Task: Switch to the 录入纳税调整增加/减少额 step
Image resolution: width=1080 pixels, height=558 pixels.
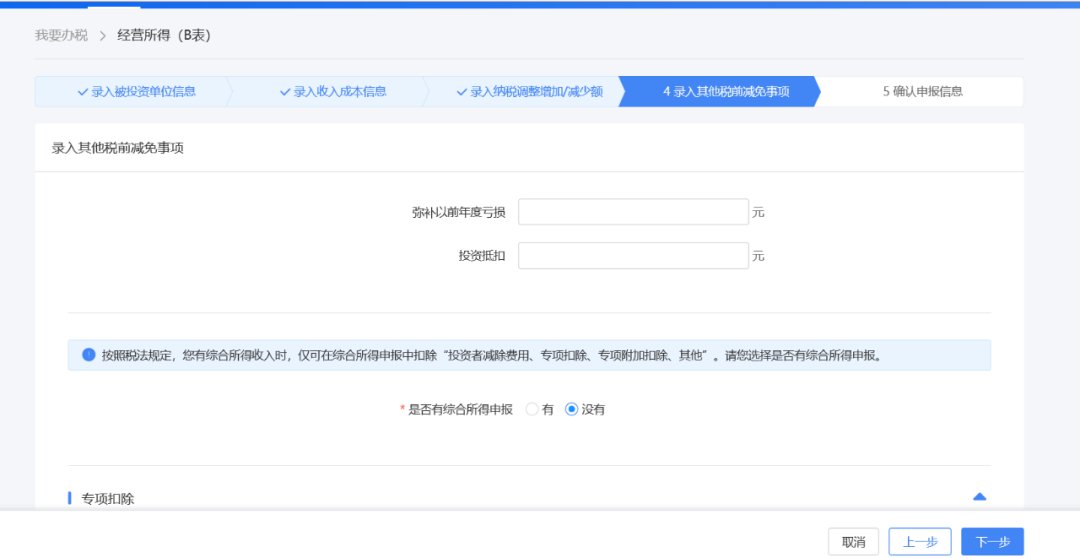Action: click(536, 91)
